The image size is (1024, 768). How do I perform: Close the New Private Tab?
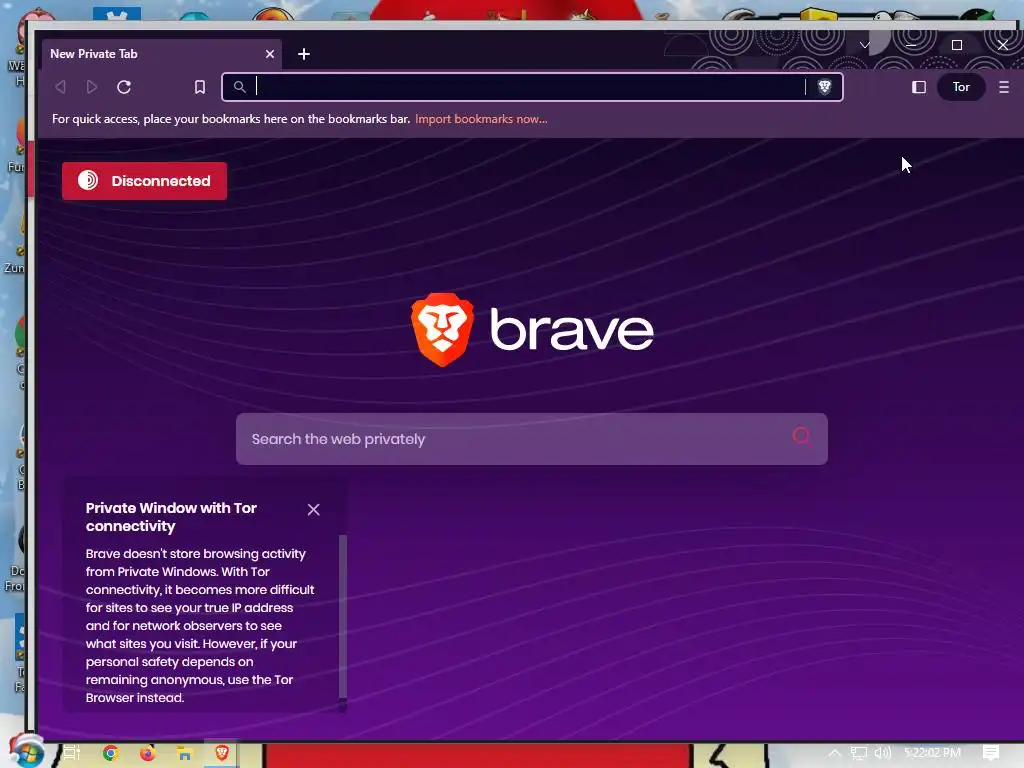270,54
